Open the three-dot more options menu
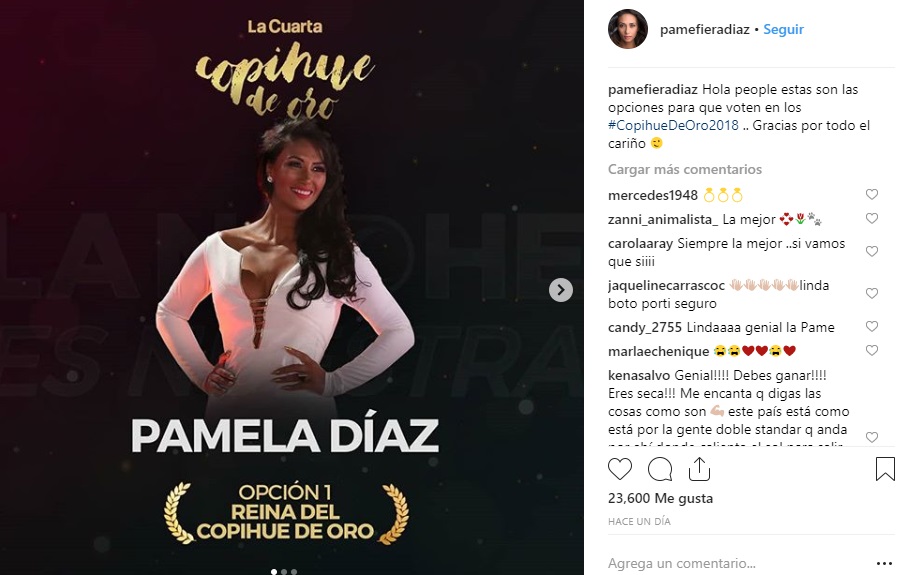This screenshot has width=901, height=575. pos(885,564)
